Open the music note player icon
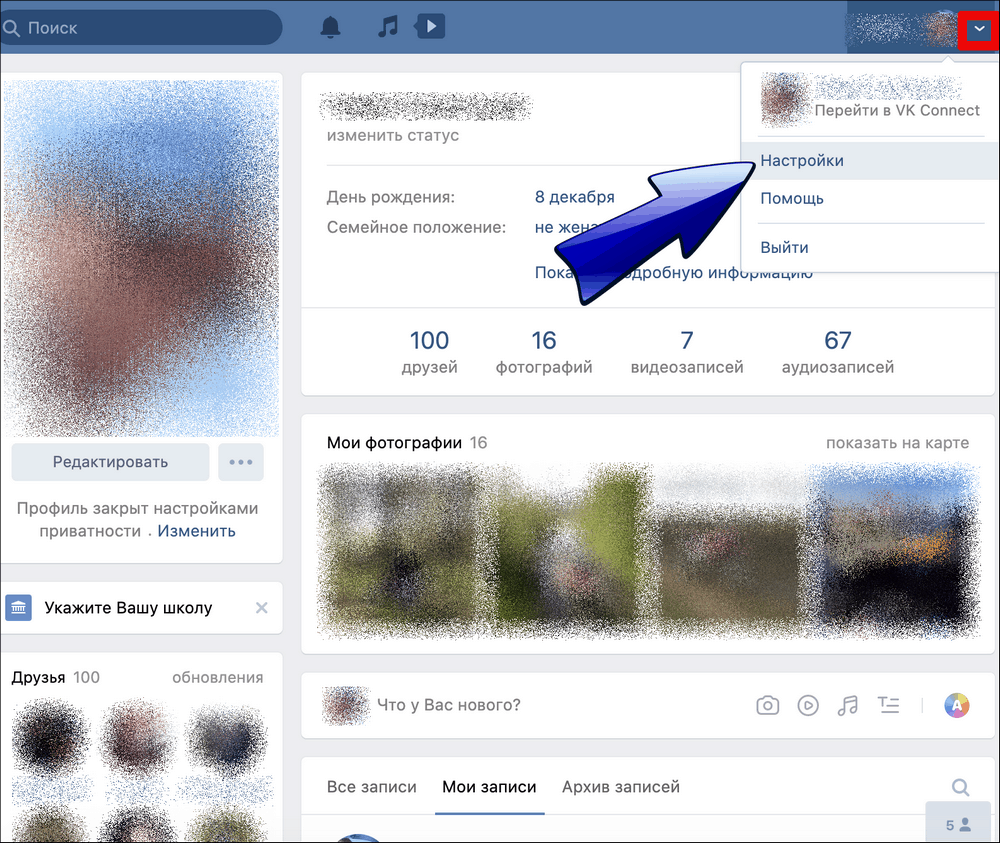Image resolution: width=1000 pixels, height=843 pixels. (x=387, y=27)
